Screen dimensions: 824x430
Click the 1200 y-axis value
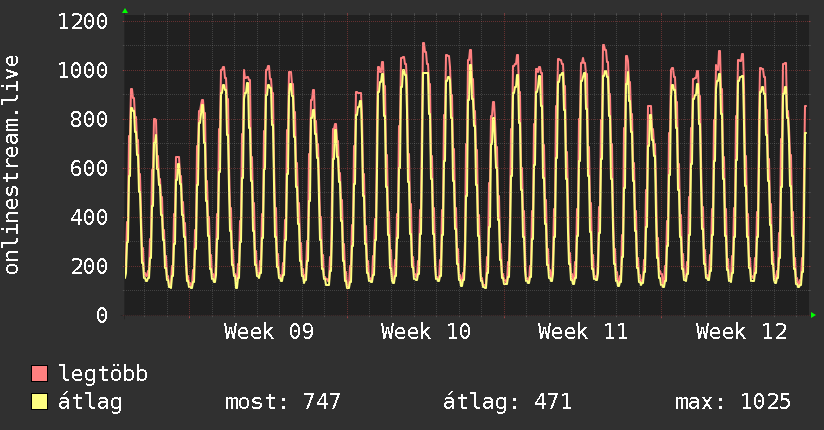point(82,21)
